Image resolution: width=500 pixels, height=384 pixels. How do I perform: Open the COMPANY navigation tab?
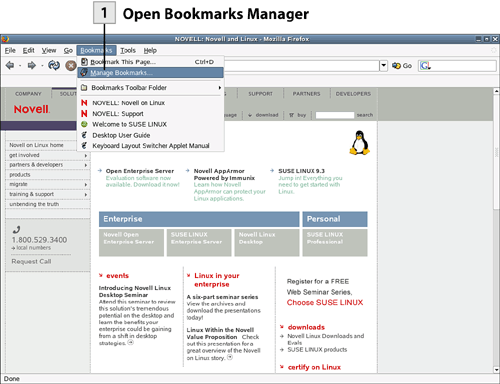[28, 94]
